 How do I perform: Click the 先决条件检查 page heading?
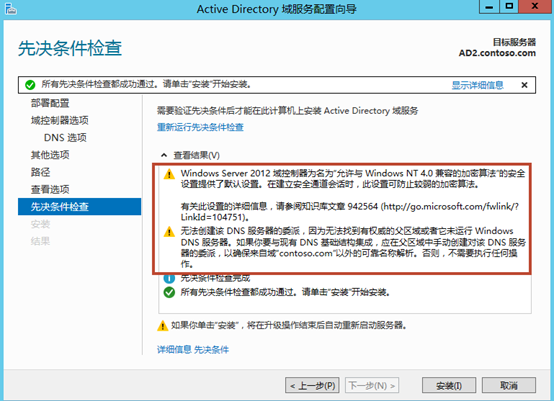tap(70, 48)
